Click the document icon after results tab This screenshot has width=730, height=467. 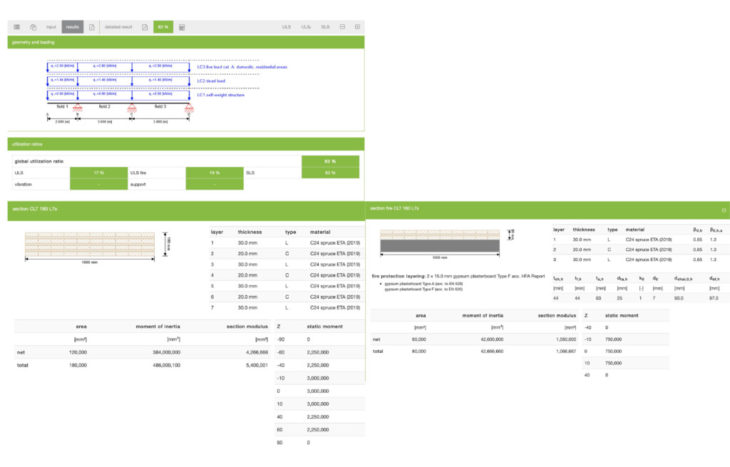pyautogui.click(x=92, y=26)
